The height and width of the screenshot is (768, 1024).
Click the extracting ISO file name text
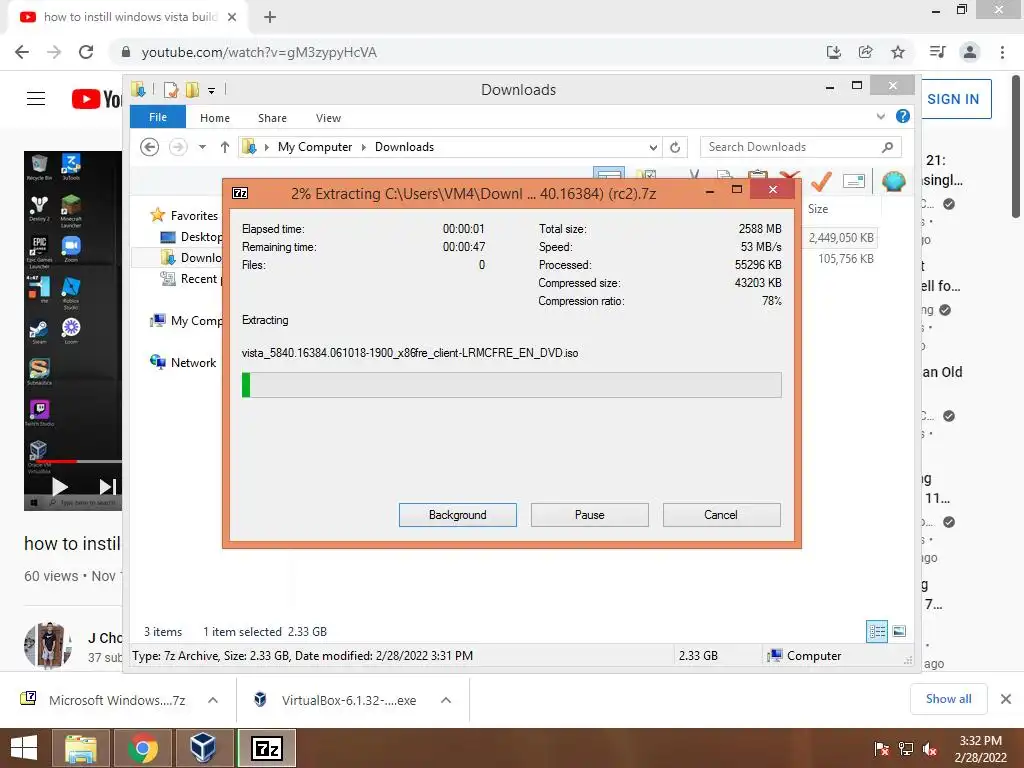pos(409,353)
